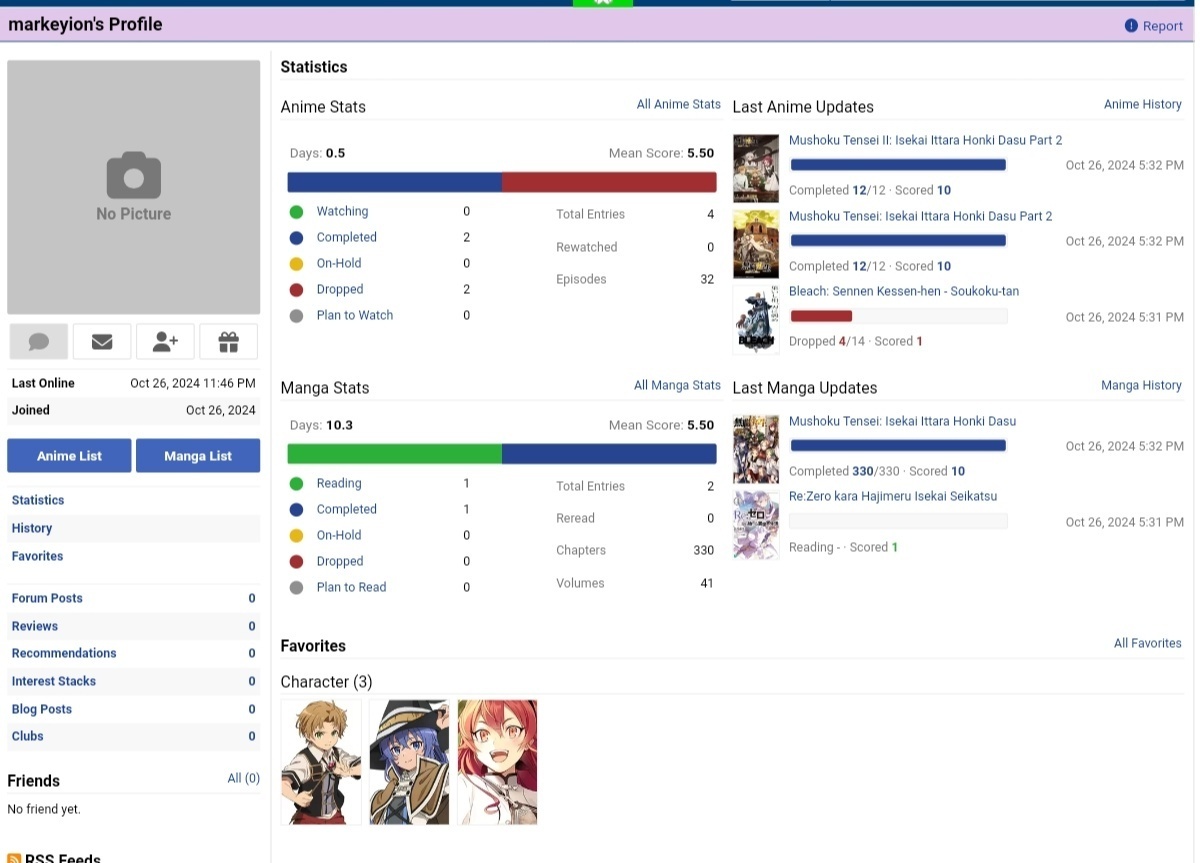The image size is (1200, 863).
Task: Open the send message envelope icon
Action: point(102,342)
